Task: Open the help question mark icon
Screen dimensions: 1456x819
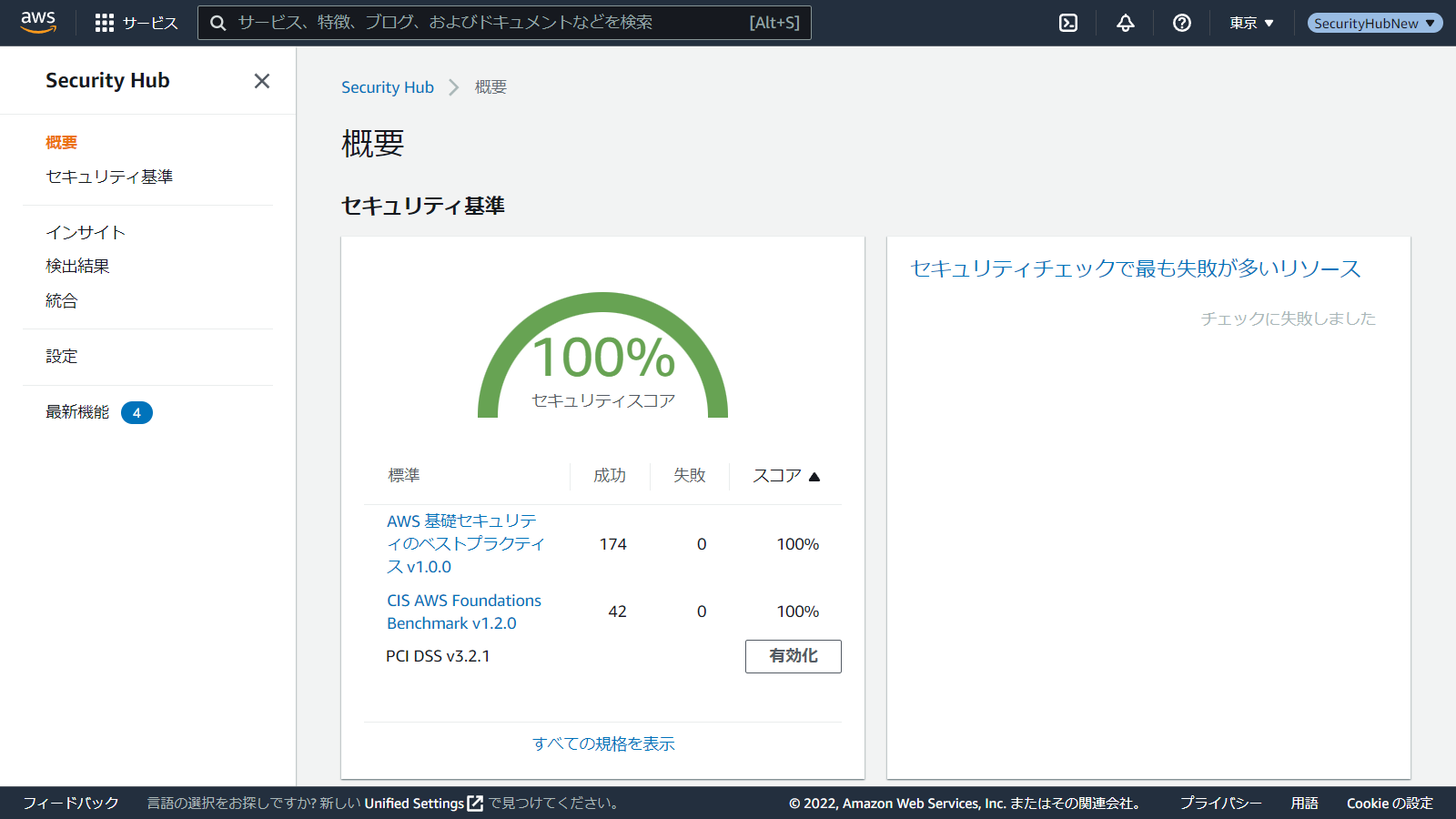Action: click(1182, 23)
